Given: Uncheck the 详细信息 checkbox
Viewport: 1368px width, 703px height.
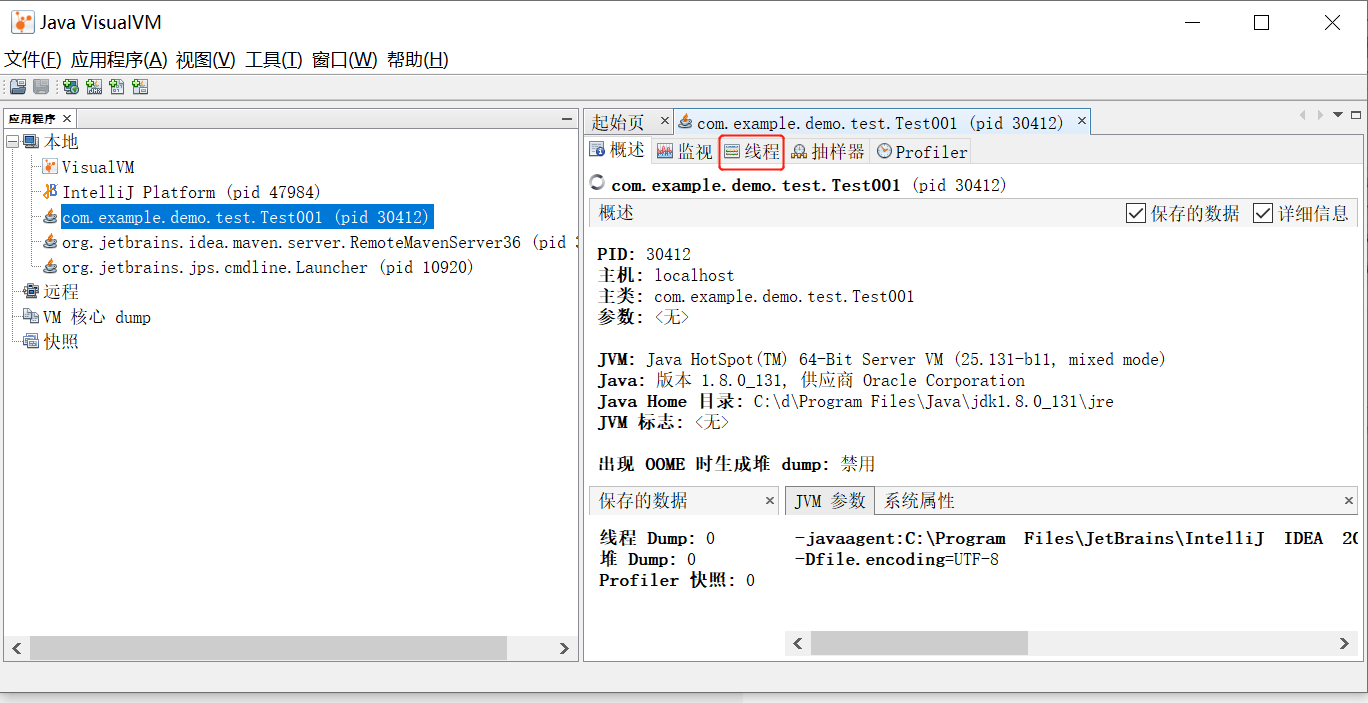Looking at the screenshot, I should tap(1263, 213).
